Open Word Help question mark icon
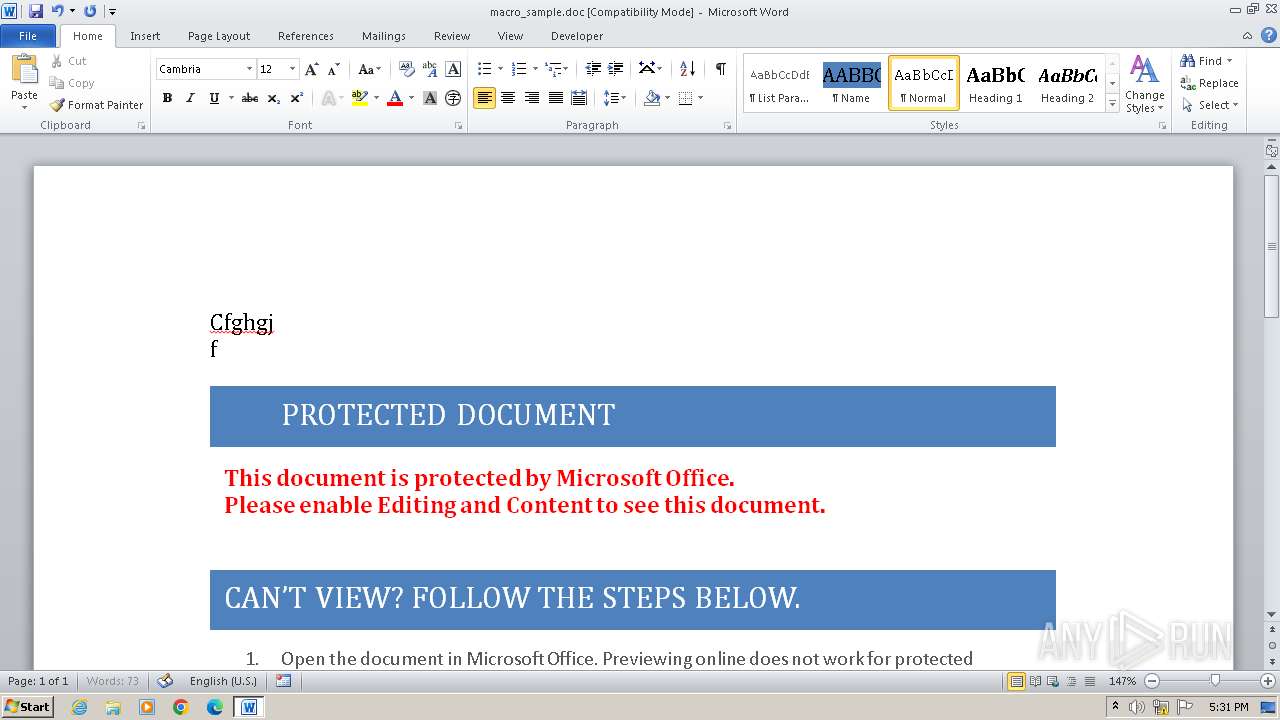 (1268, 36)
